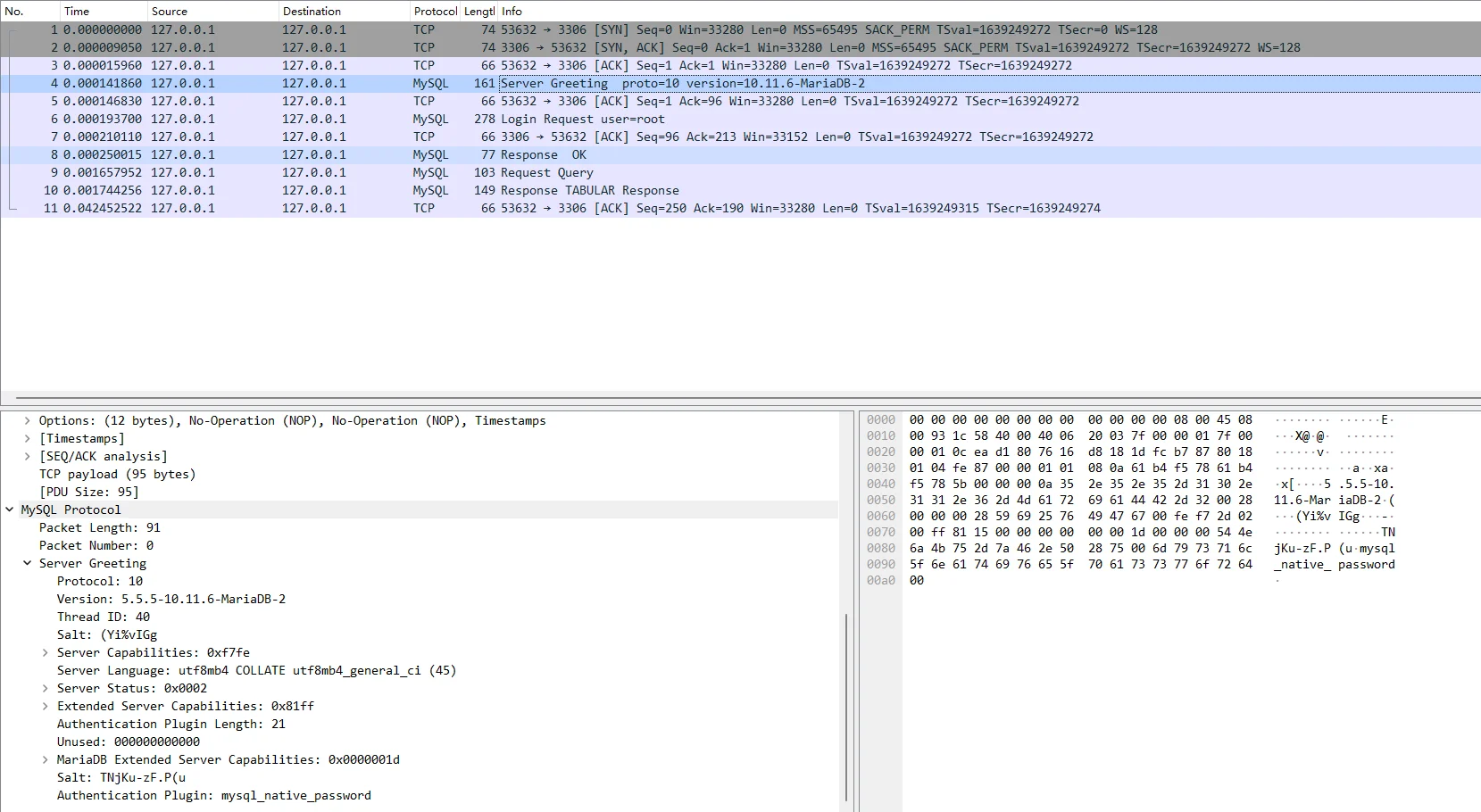Expand Server Status: 0x0002 details

point(46,688)
